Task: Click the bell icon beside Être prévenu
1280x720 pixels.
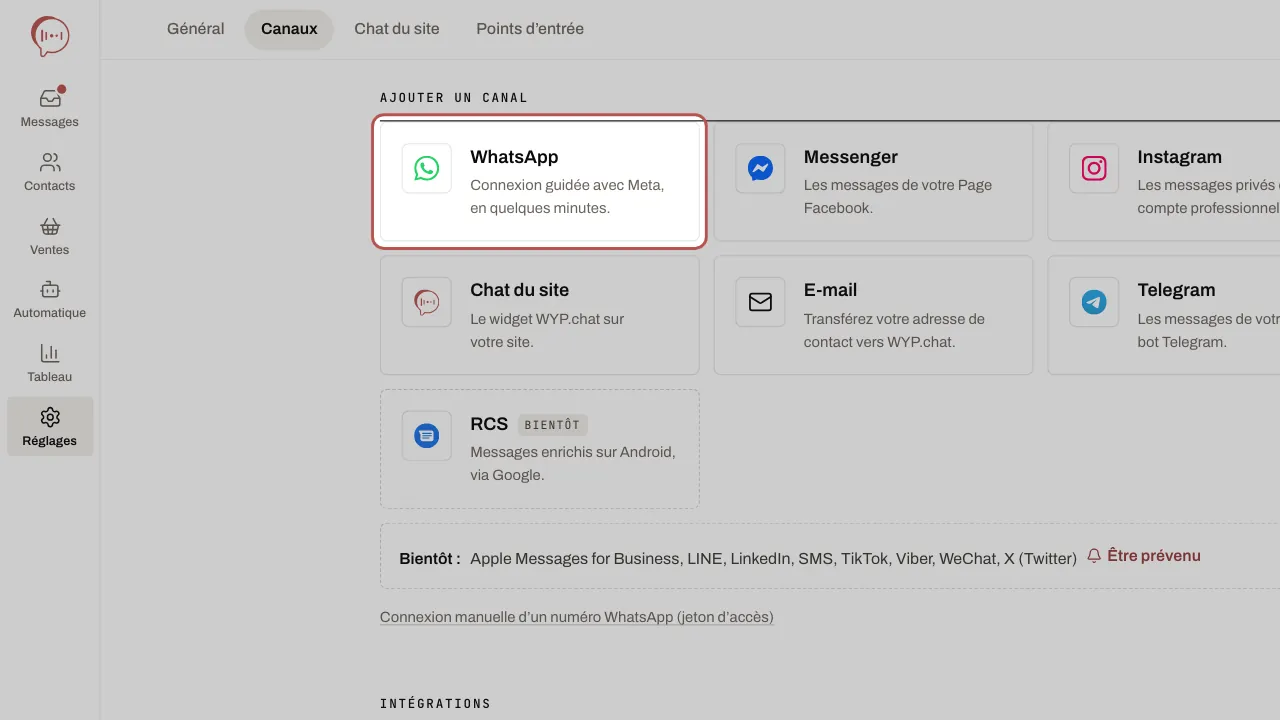Action: pos(1094,556)
